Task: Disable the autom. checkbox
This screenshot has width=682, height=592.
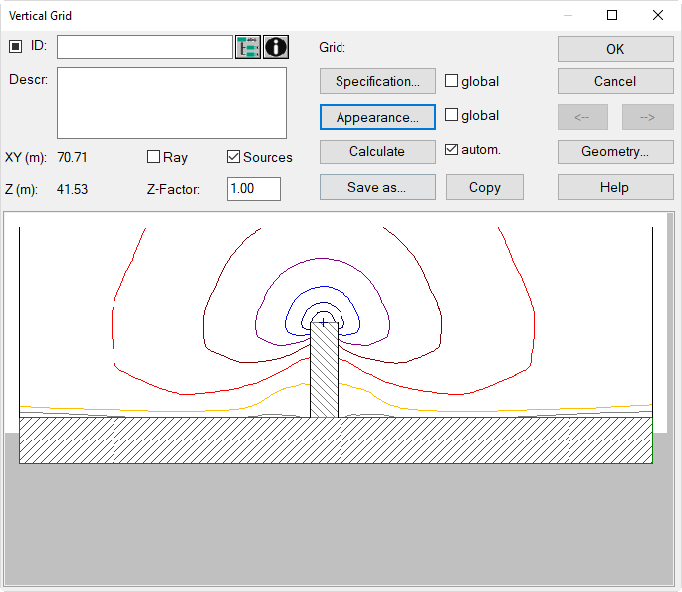Action: (451, 149)
